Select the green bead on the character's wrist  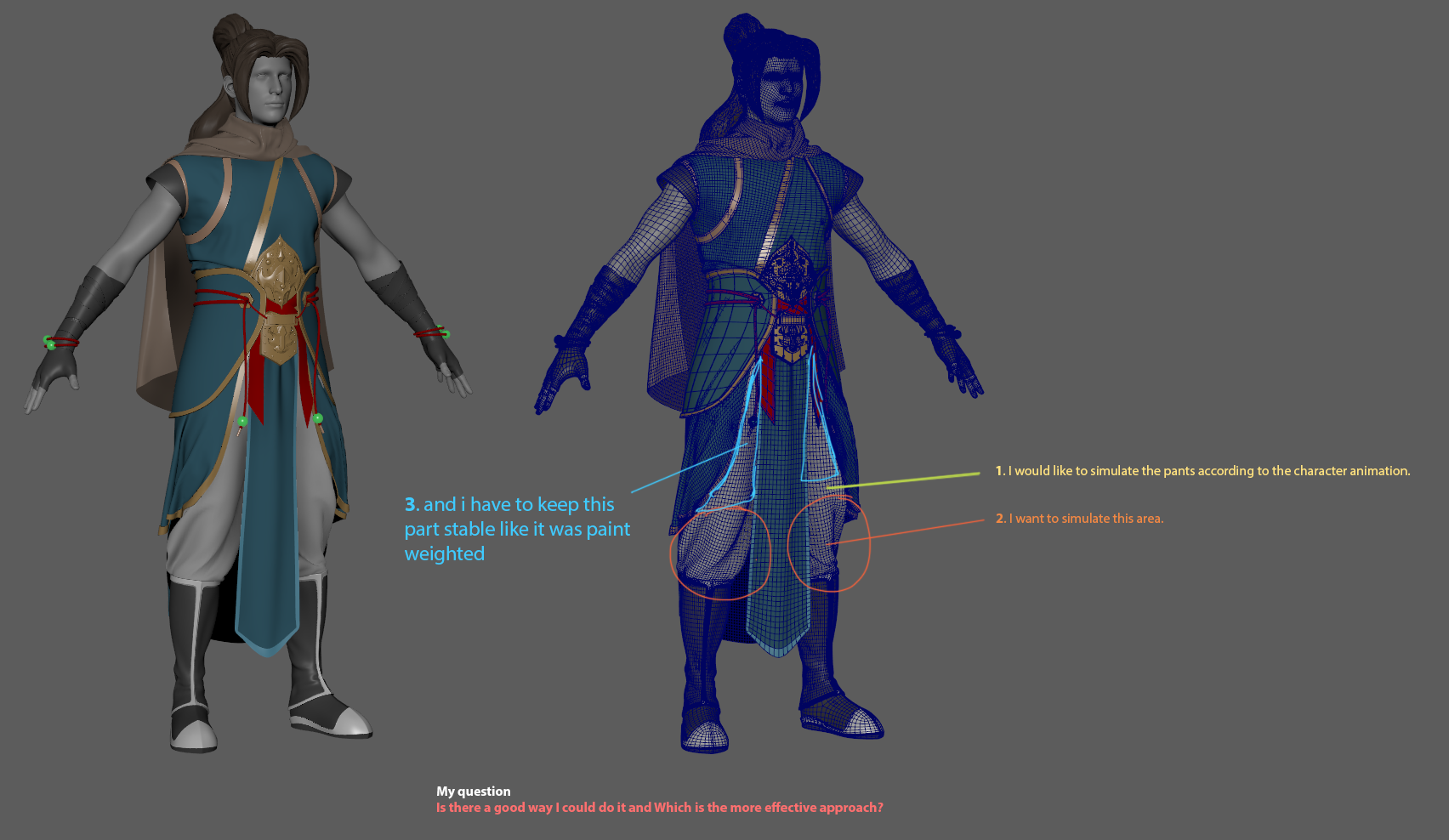point(51,344)
